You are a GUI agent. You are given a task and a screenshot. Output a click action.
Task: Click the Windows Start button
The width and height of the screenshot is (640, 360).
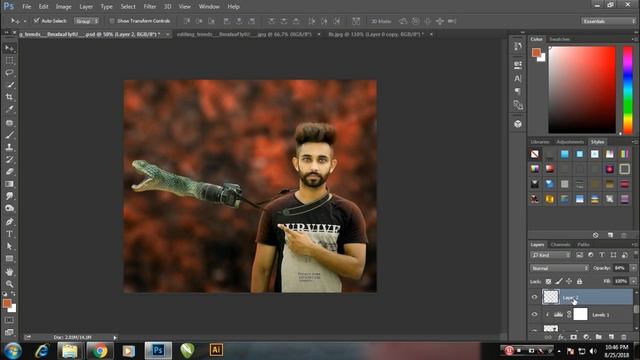(x=13, y=351)
